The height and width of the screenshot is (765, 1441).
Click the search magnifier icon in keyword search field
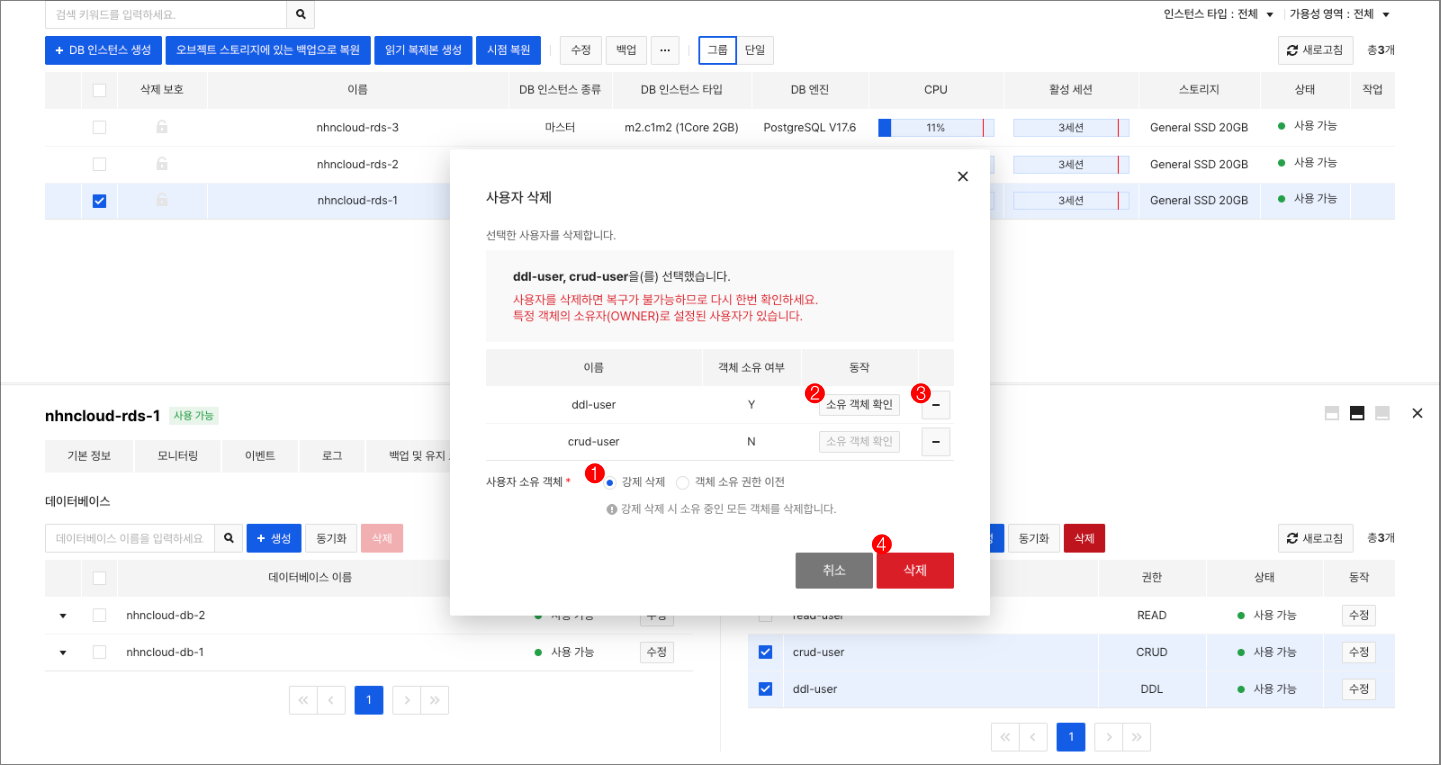point(299,16)
